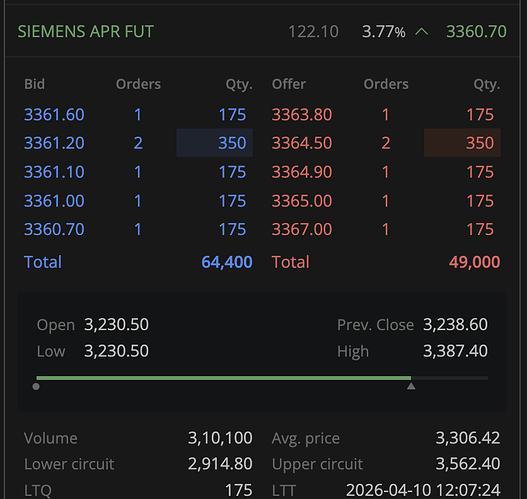Select offer price 3364.50
This screenshot has height=499, width=527.
302,143
